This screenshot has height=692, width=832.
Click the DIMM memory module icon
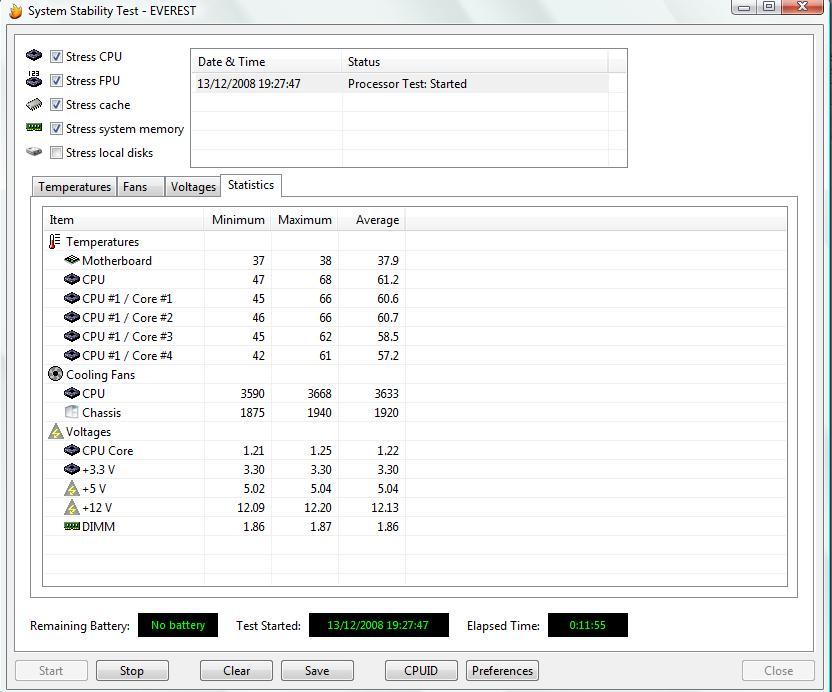pyautogui.click(x=72, y=526)
